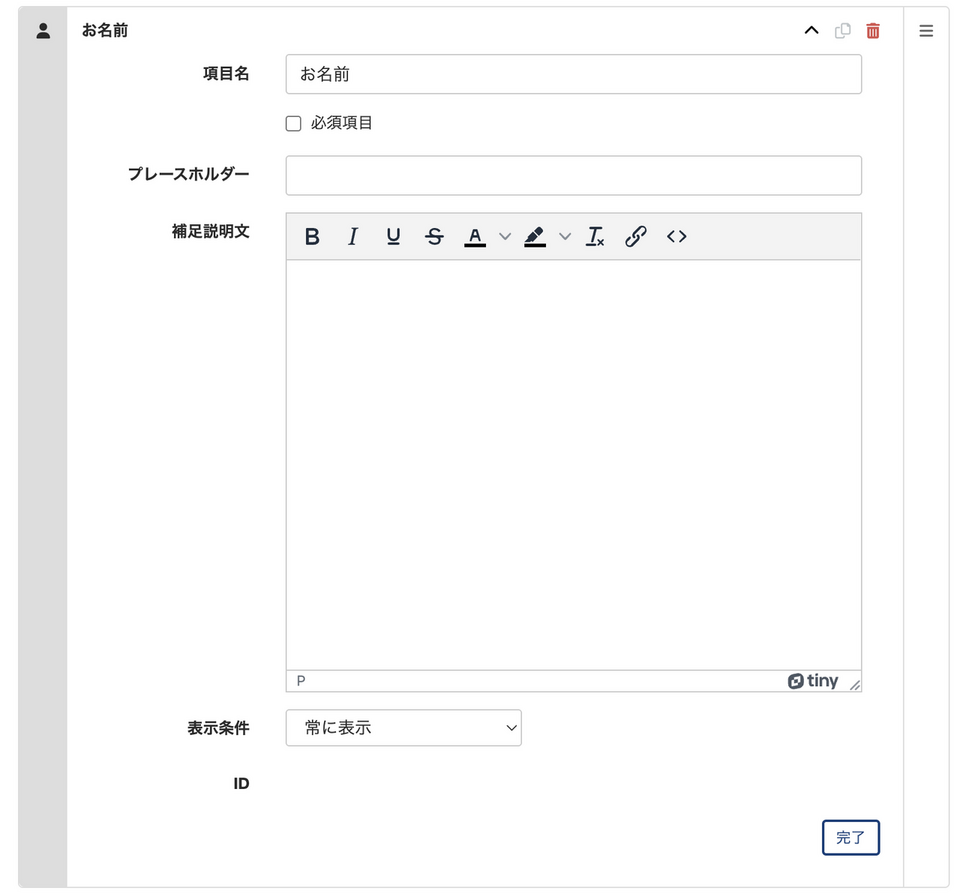The height and width of the screenshot is (894, 960).
Task: Open the tiny logo link
Action: (813, 681)
